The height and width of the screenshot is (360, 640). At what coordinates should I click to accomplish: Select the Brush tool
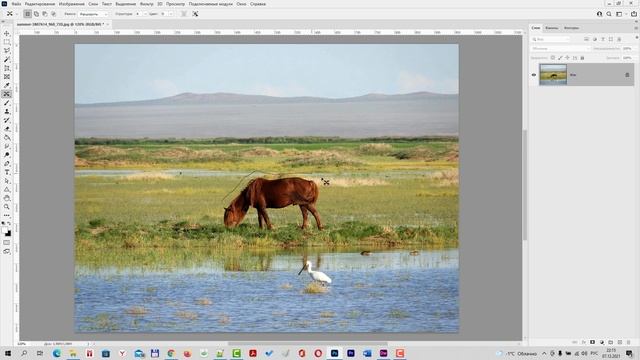(x=7, y=103)
